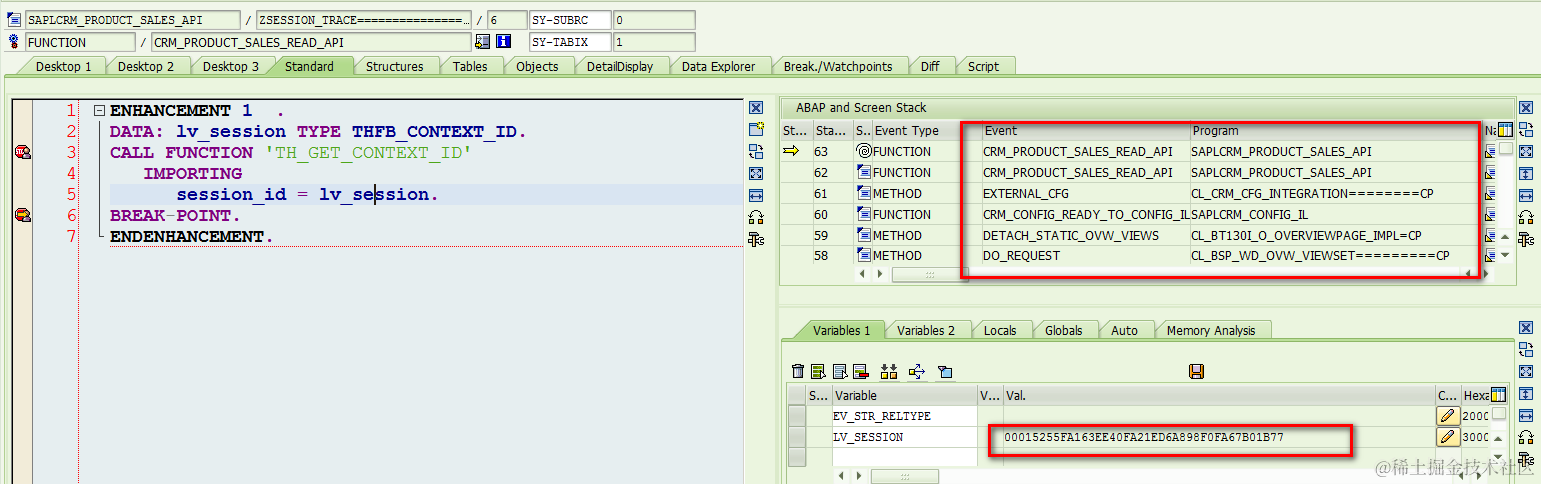Select stack level 61 EXTERNAL_CFG event
Image resolution: width=1541 pixels, height=484 pixels.
point(1084,193)
